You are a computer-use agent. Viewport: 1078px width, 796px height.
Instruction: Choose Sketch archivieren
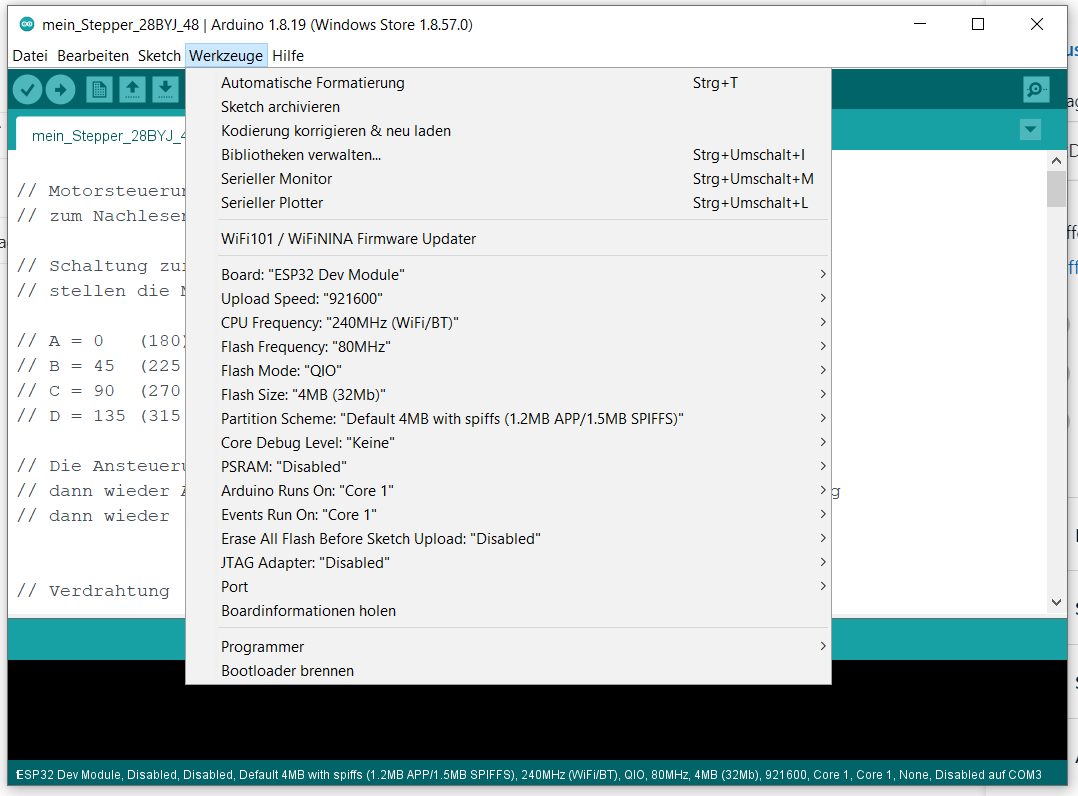click(x=508, y=107)
